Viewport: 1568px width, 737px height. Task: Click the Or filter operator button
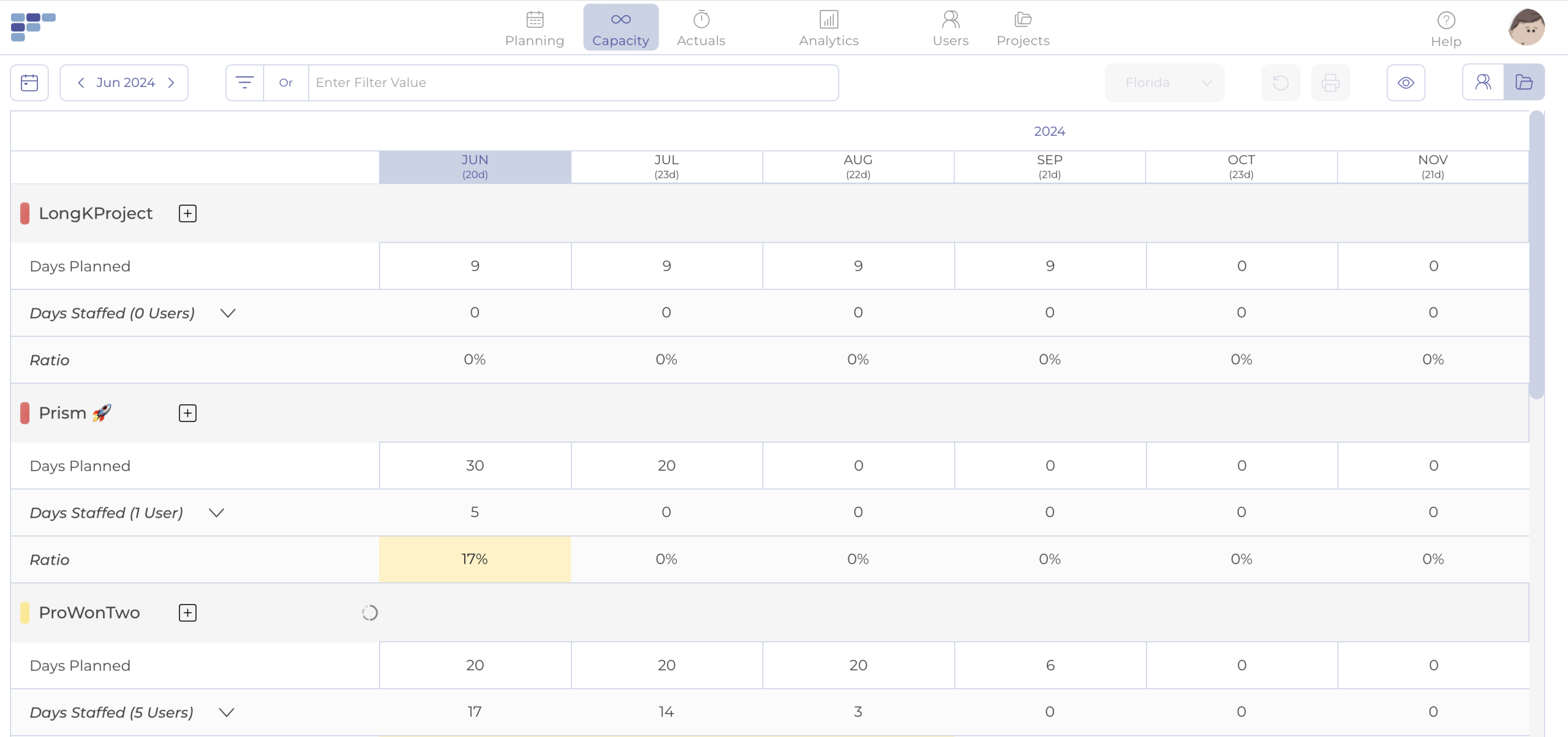pos(286,83)
